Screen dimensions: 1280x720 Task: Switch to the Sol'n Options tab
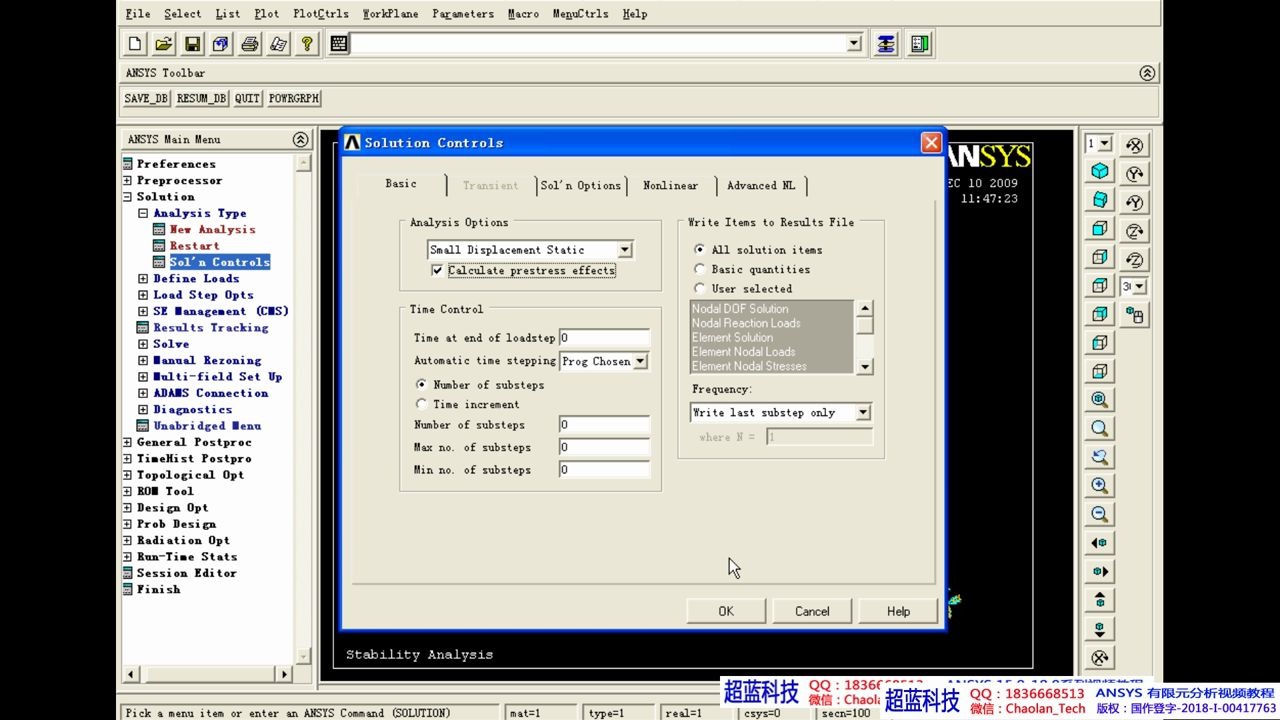pos(581,185)
